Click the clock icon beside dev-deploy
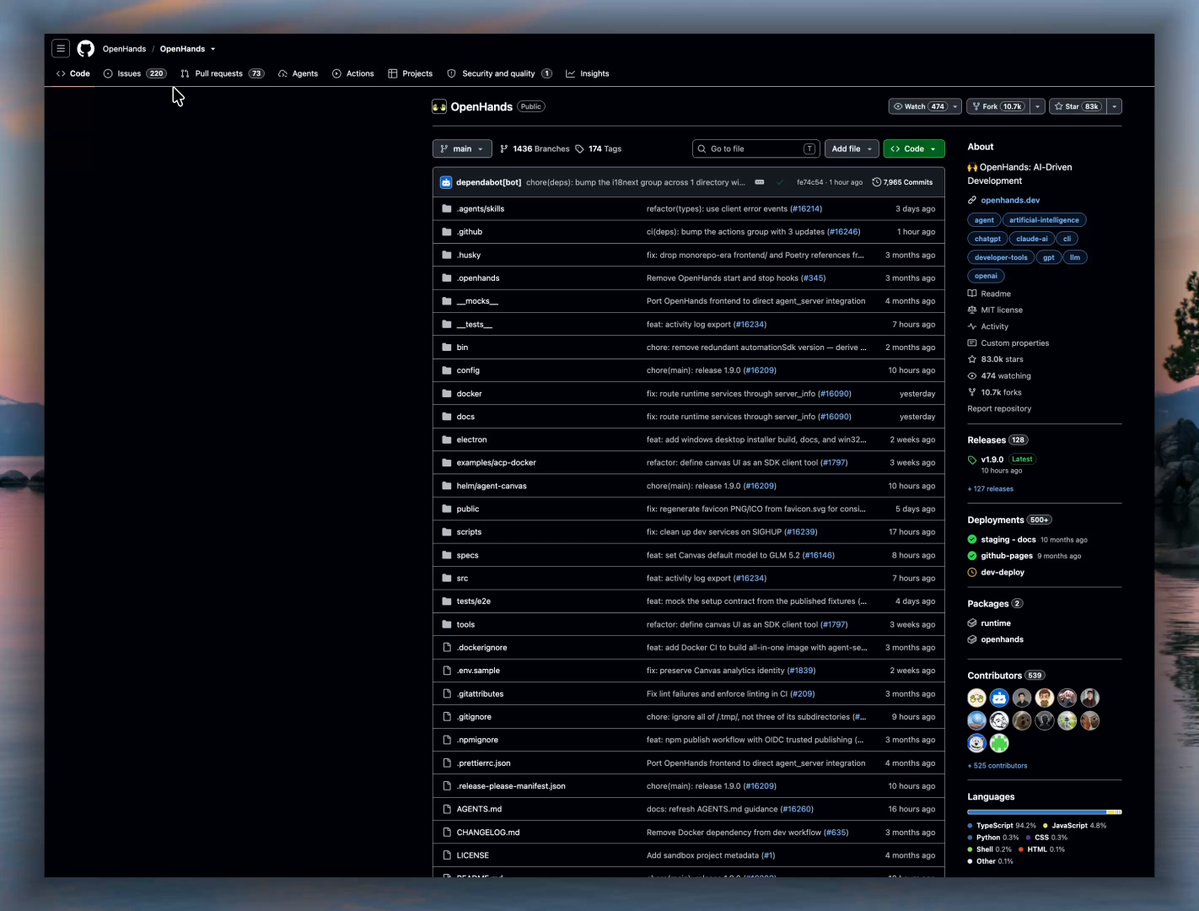The height and width of the screenshot is (911, 1199). (972, 572)
